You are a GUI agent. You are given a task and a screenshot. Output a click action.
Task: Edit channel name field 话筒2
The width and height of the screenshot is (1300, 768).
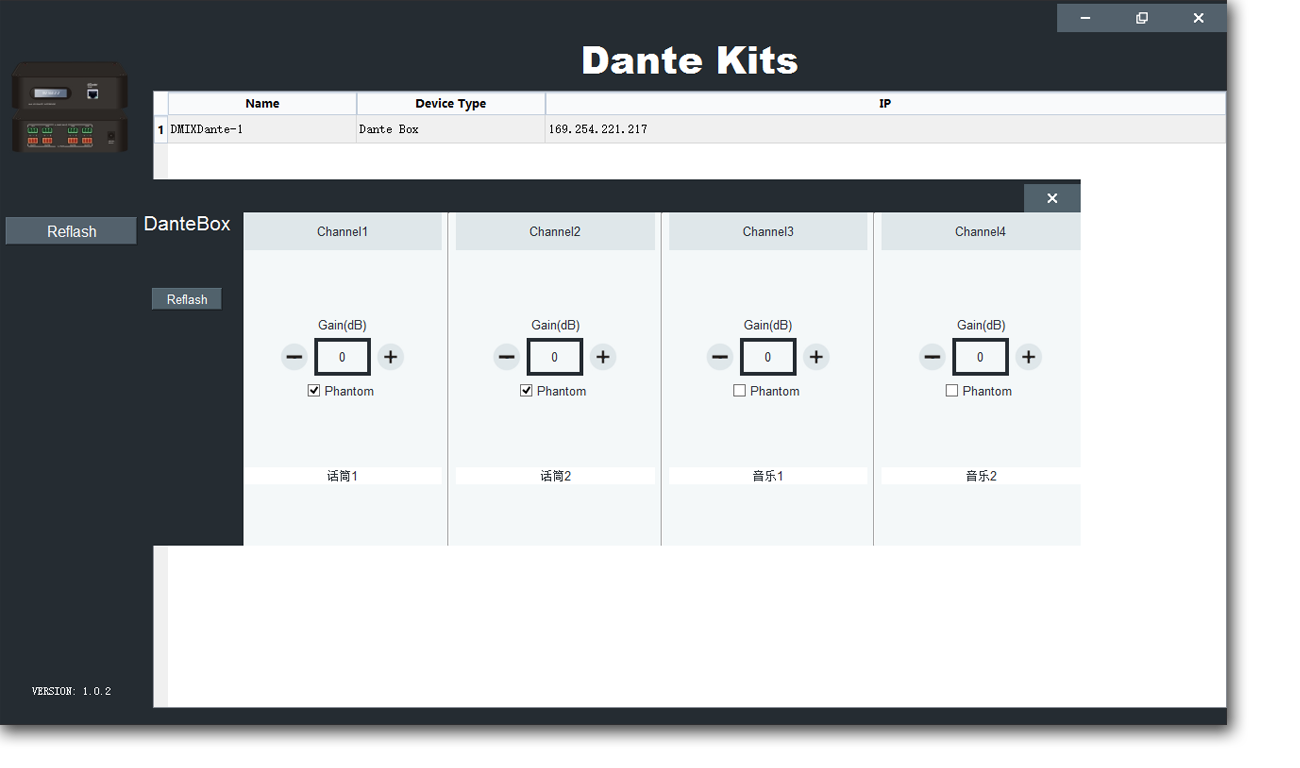click(555, 476)
